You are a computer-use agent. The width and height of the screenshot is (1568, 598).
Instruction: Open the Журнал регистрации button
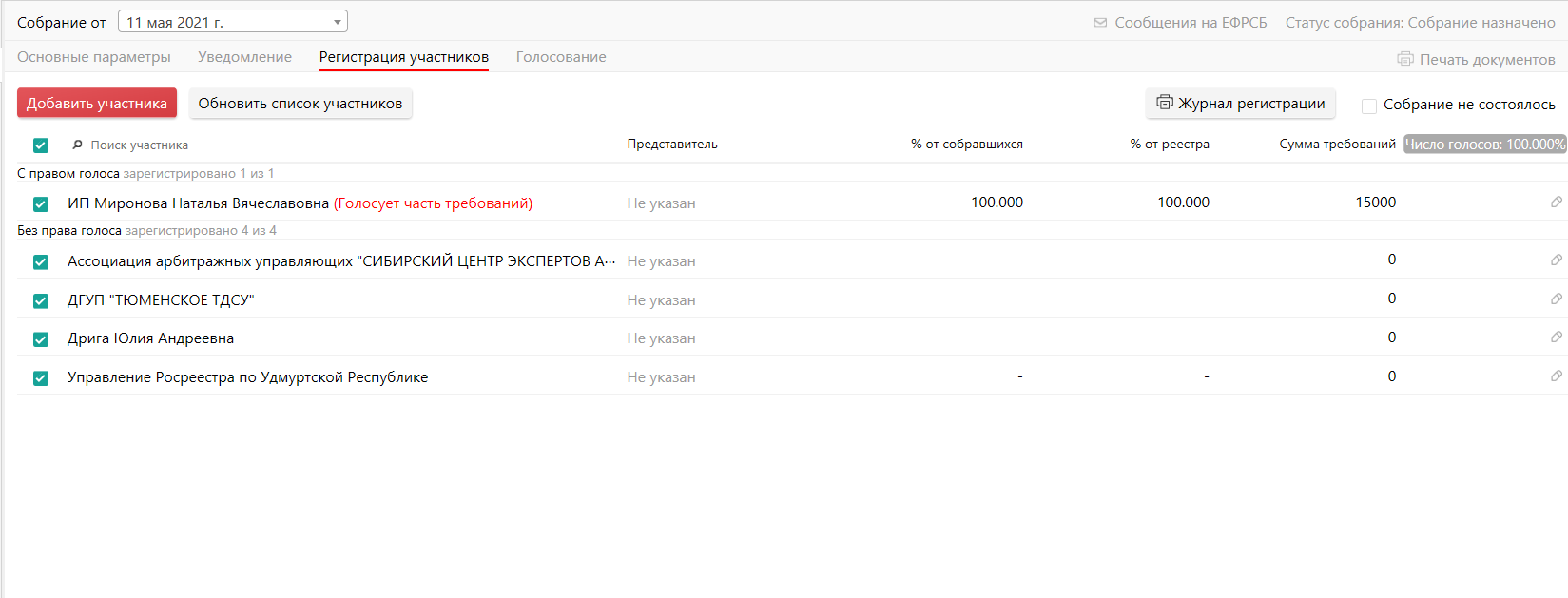click(1240, 104)
